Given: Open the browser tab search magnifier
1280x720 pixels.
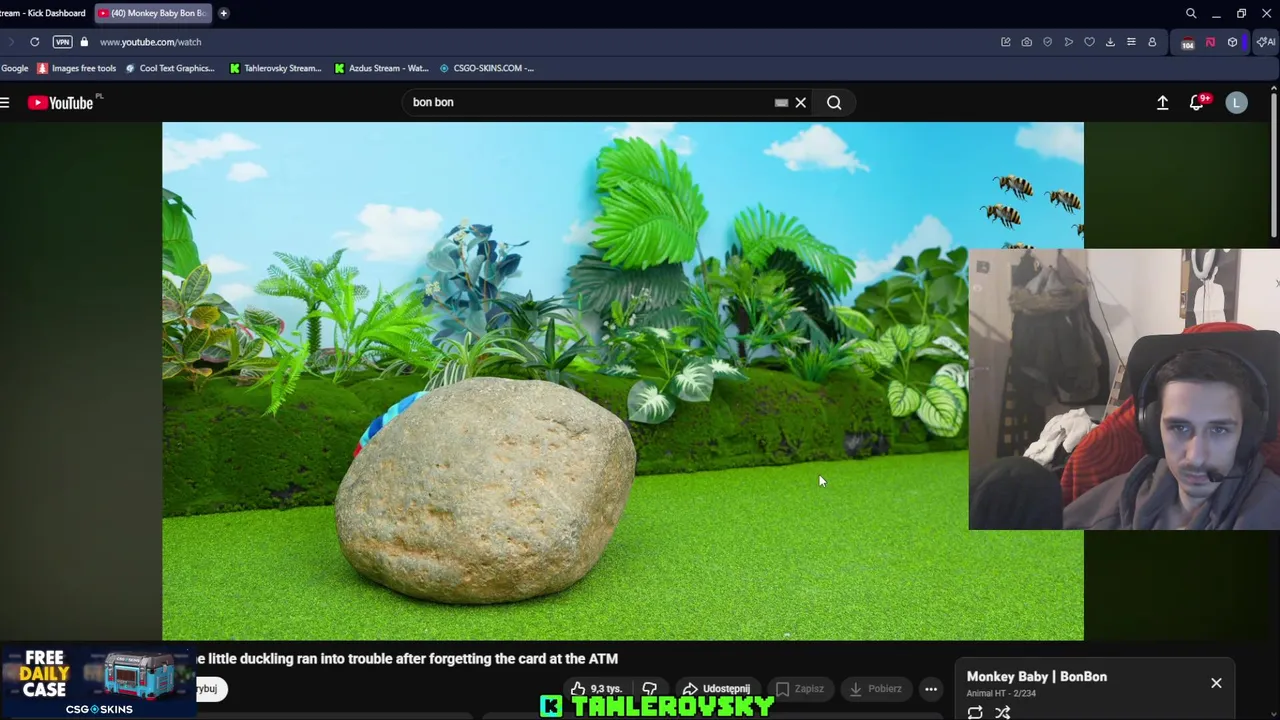Looking at the screenshot, I should 1191,13.
